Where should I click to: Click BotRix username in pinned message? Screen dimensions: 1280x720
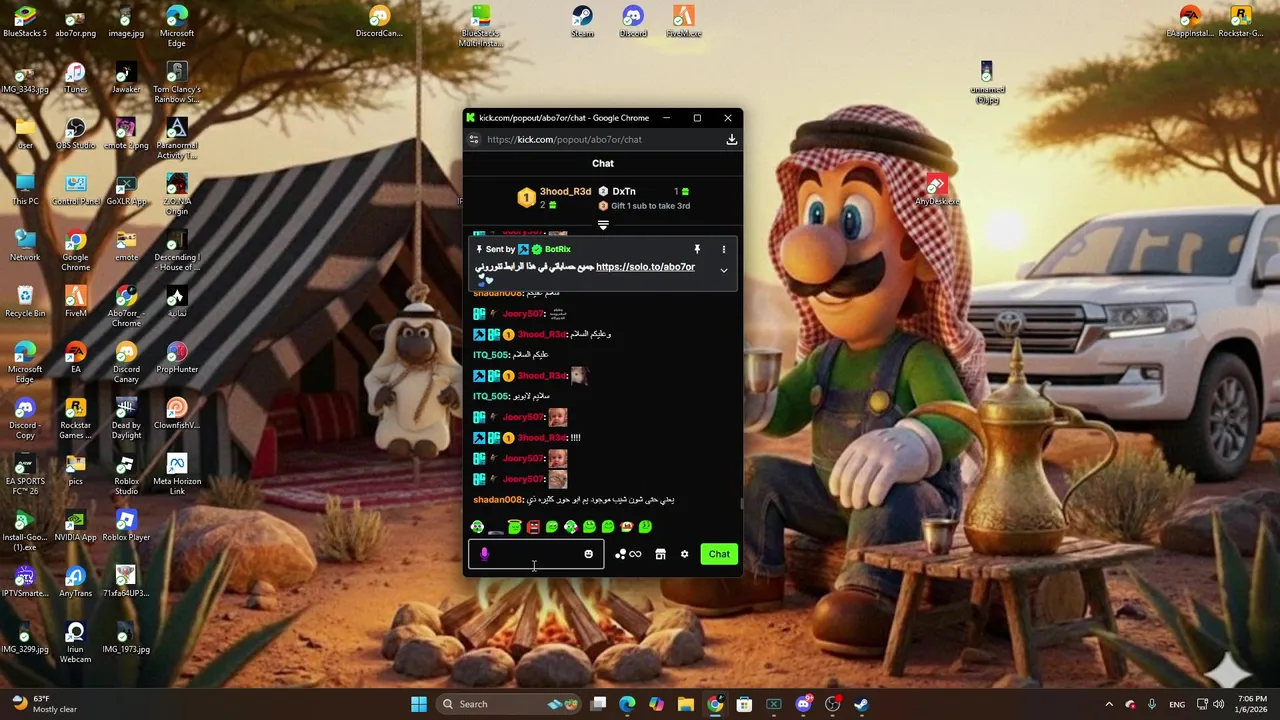(x=558, y=249)
